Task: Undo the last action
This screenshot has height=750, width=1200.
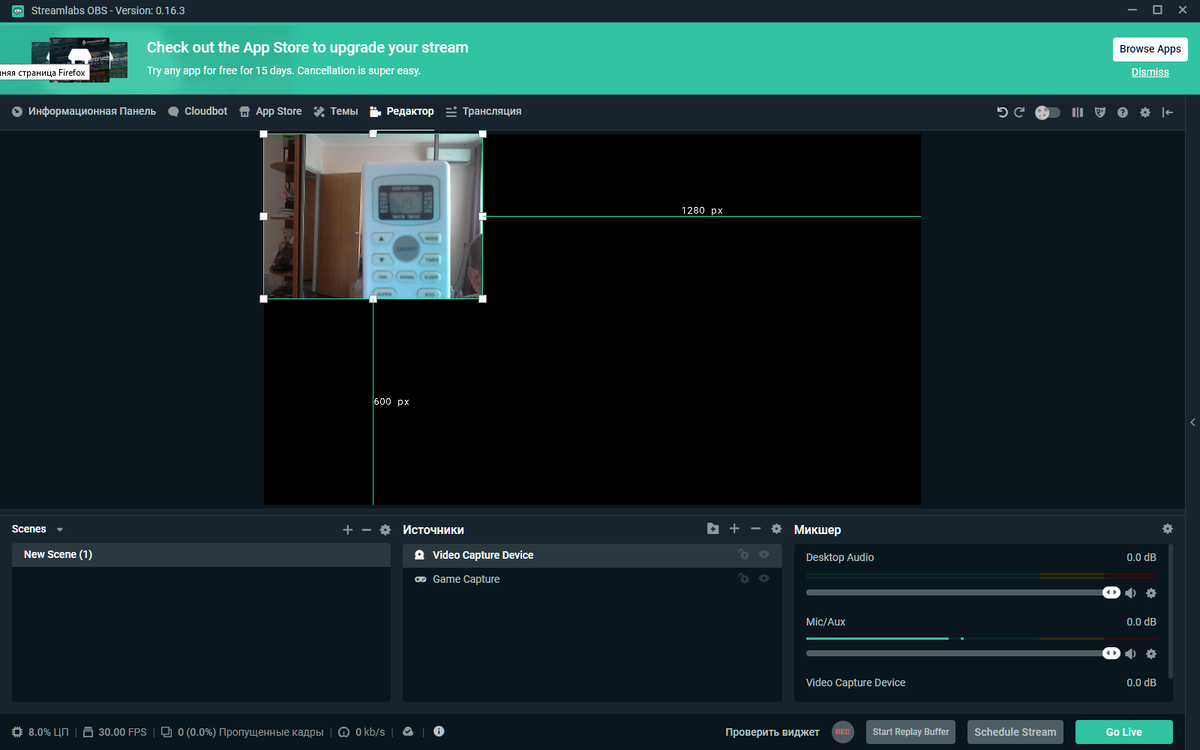Action: point(1002,112)
